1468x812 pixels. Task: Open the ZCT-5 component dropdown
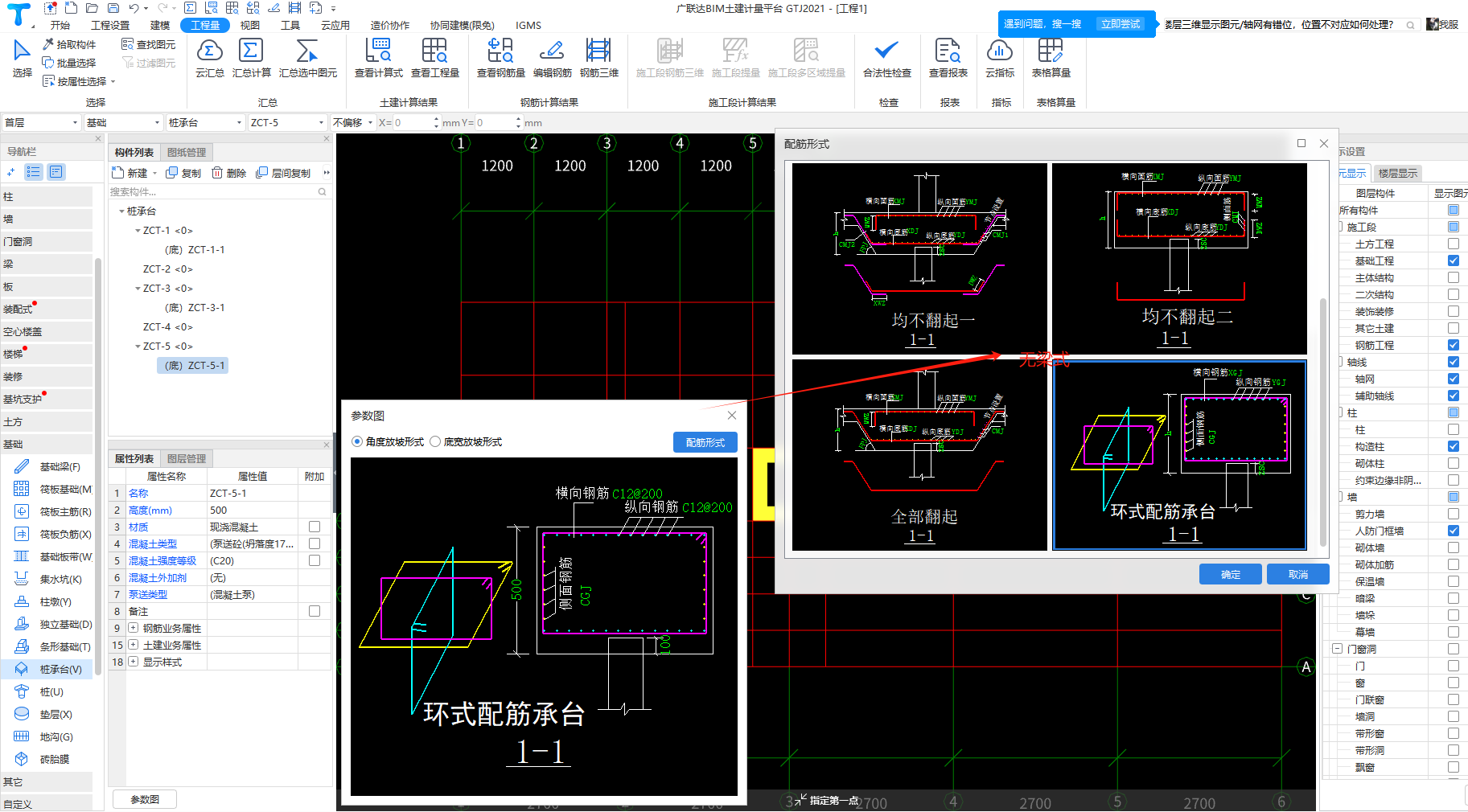coord(287,122)
